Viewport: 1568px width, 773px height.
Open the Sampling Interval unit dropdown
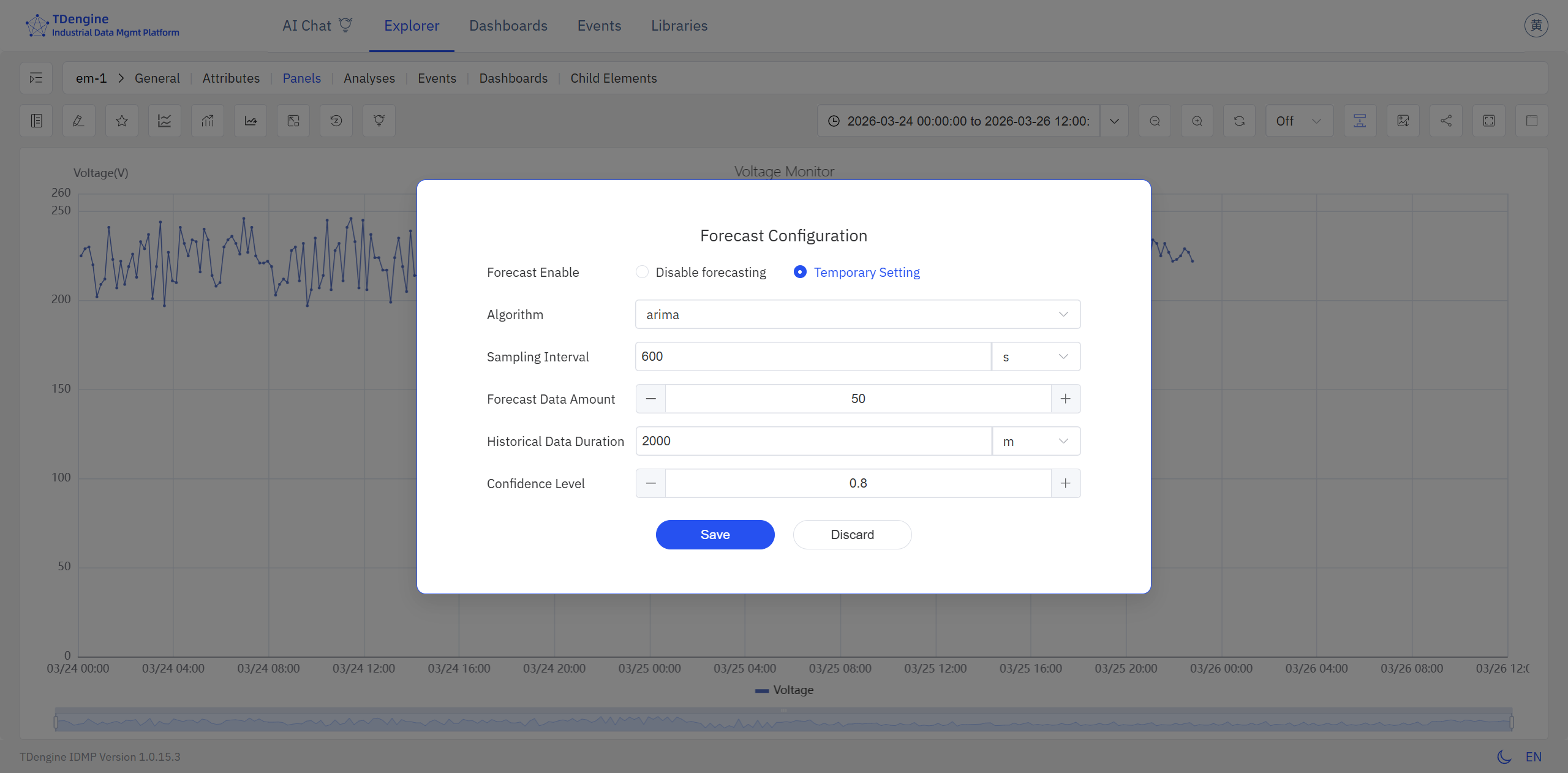click(1035, 356)
